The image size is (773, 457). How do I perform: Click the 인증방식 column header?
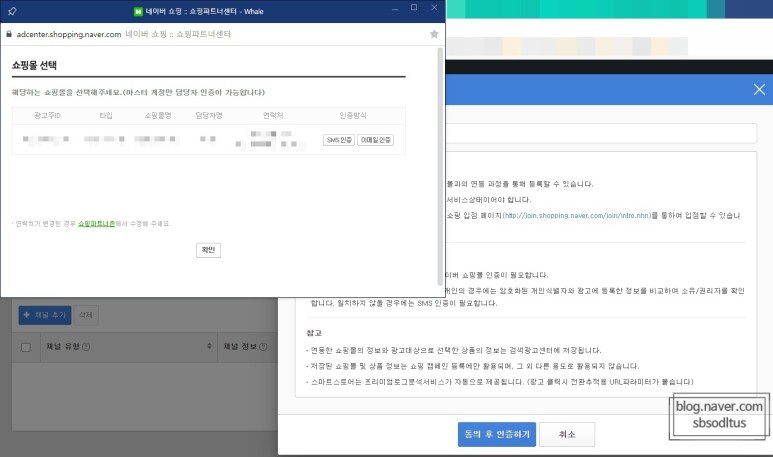click(353, 115)
